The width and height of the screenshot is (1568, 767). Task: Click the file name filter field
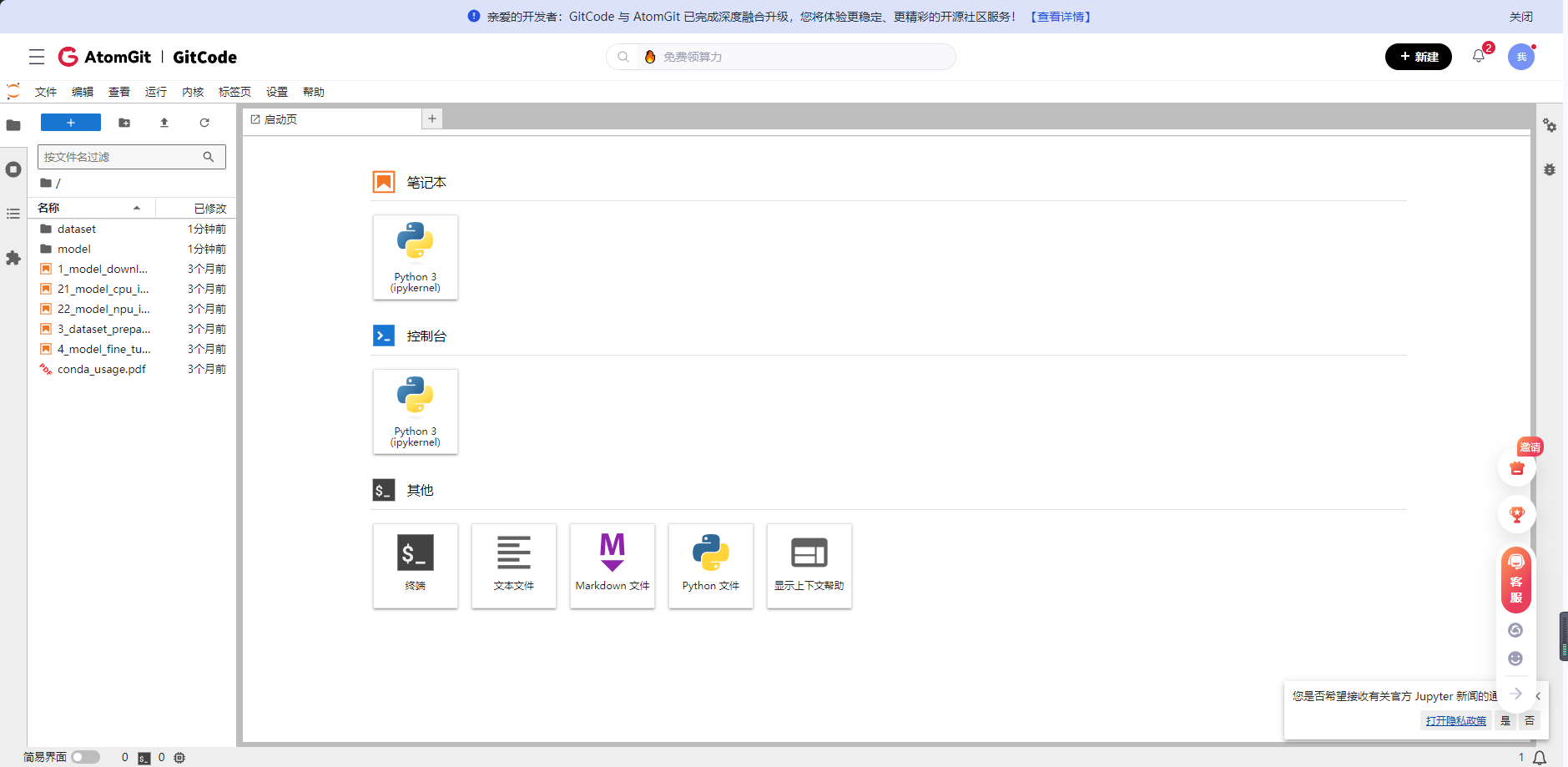(x=132, y=157)
